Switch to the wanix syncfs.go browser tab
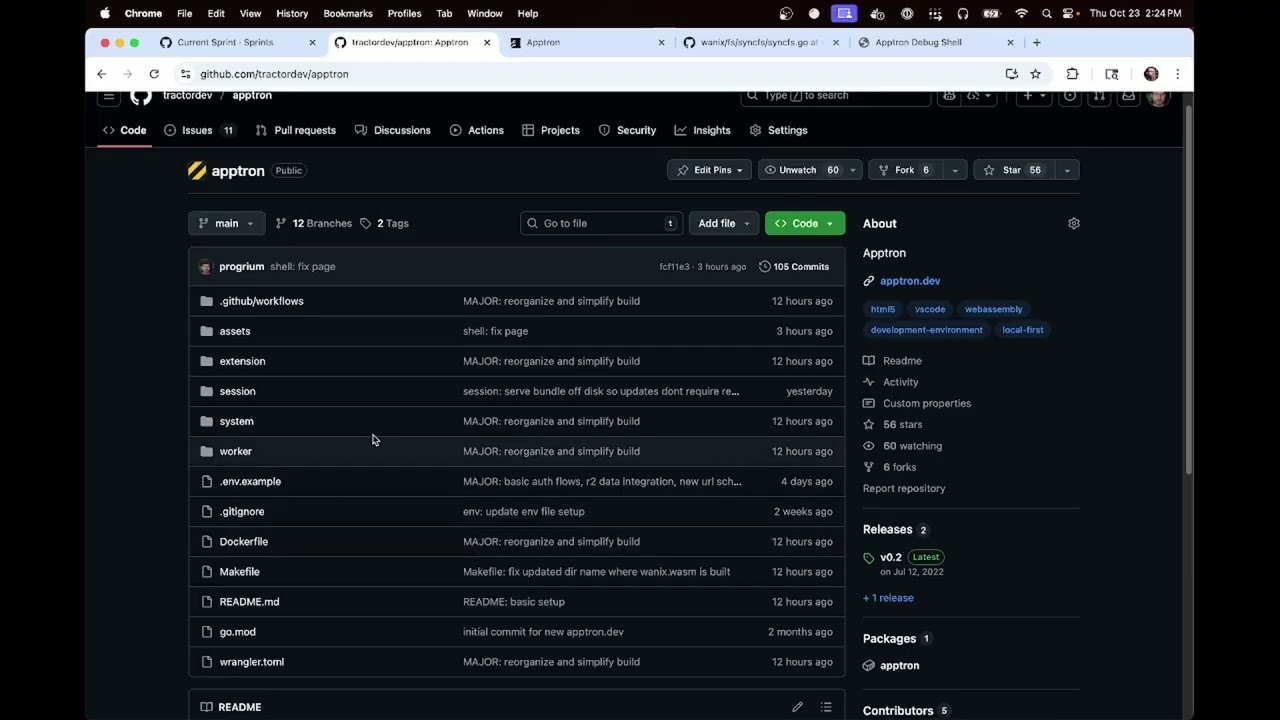The image size is (1280, 720). pyautogui.click(x=760, y=43)
